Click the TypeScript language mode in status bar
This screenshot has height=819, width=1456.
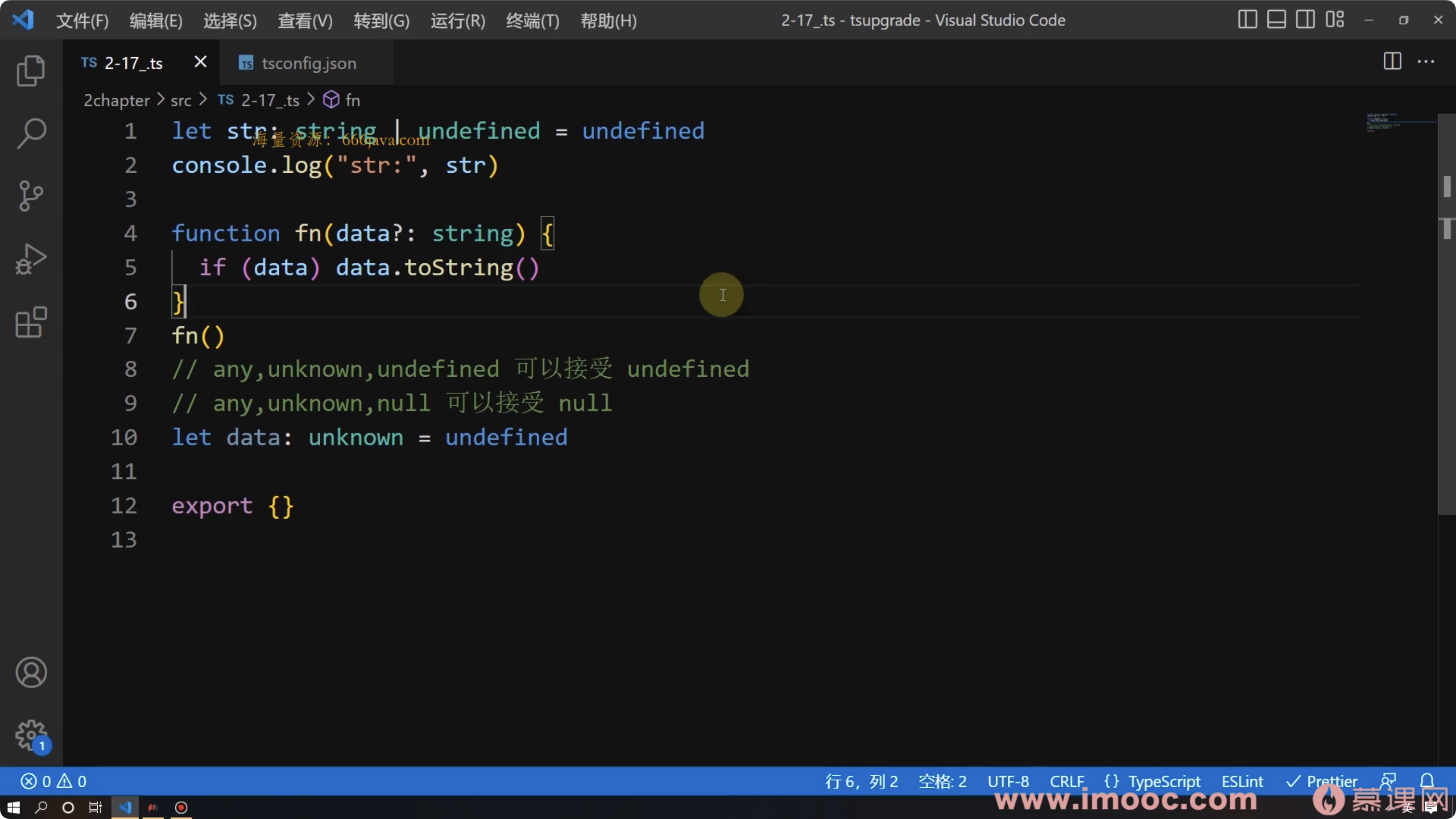coord(1164,781)
